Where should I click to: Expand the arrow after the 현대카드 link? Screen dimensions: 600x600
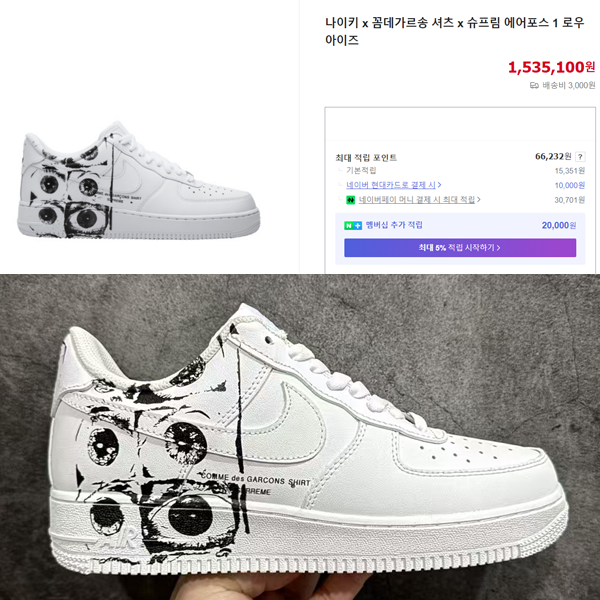[x=439, y=185]
